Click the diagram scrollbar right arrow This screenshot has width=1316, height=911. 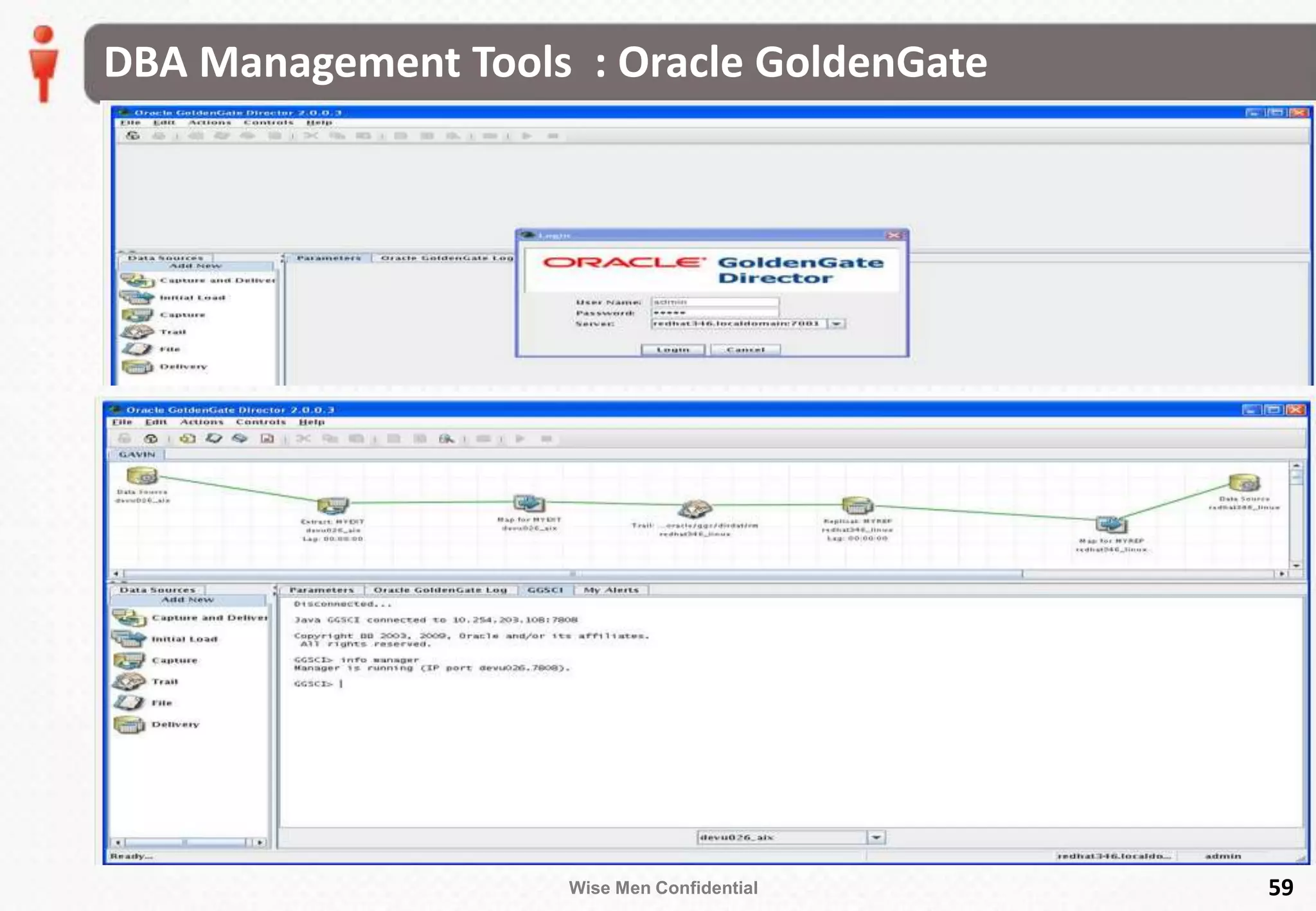coord(1281,573)
